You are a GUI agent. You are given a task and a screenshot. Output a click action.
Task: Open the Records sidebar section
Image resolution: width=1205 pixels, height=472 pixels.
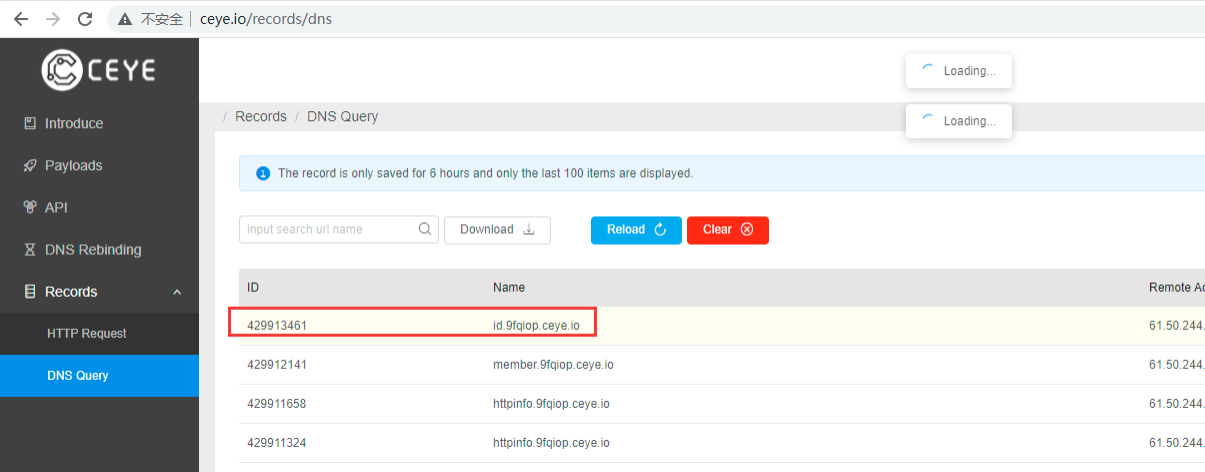click(71, 292)
